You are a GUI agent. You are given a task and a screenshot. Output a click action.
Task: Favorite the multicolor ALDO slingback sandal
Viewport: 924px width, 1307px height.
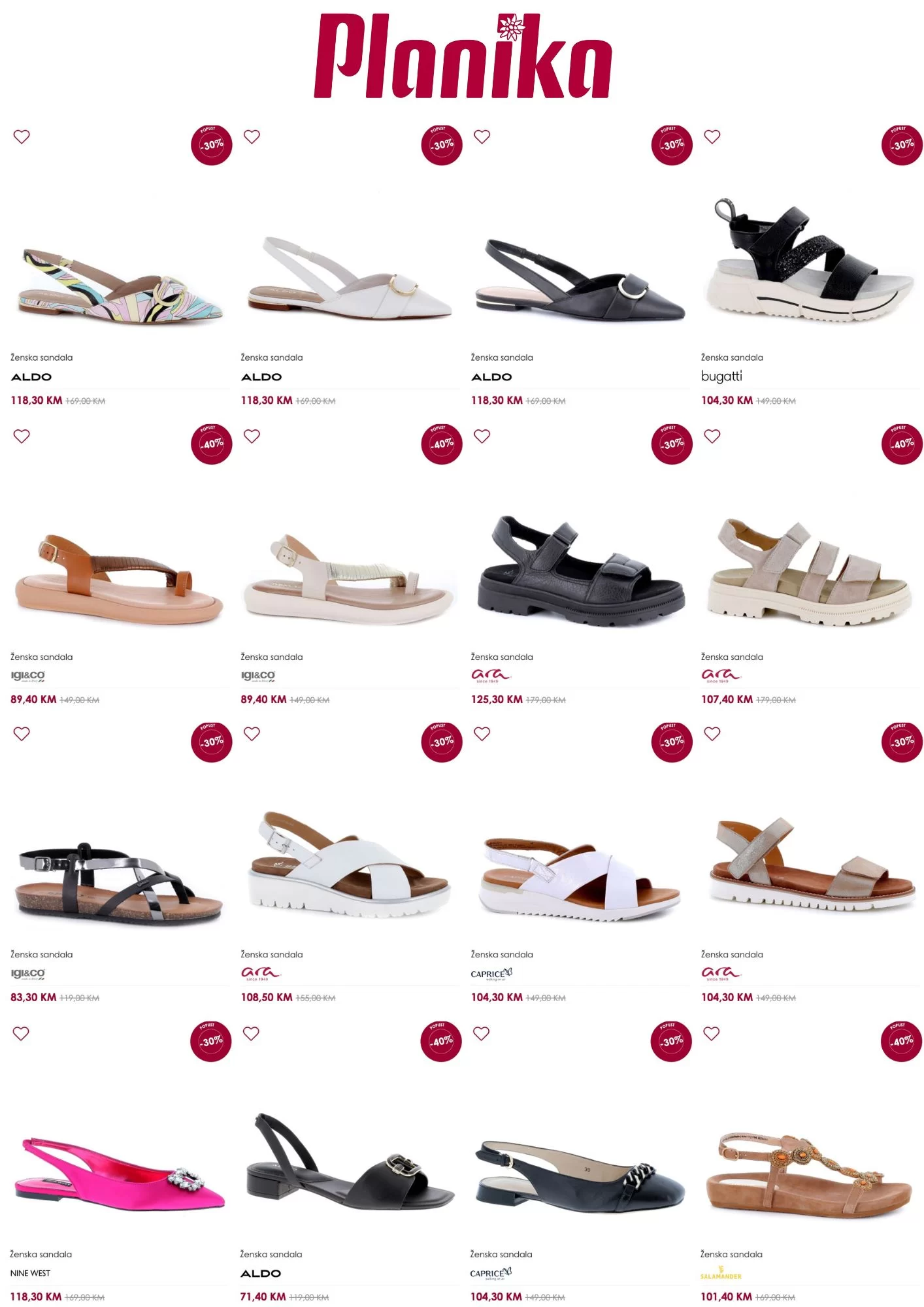(22, 137)
